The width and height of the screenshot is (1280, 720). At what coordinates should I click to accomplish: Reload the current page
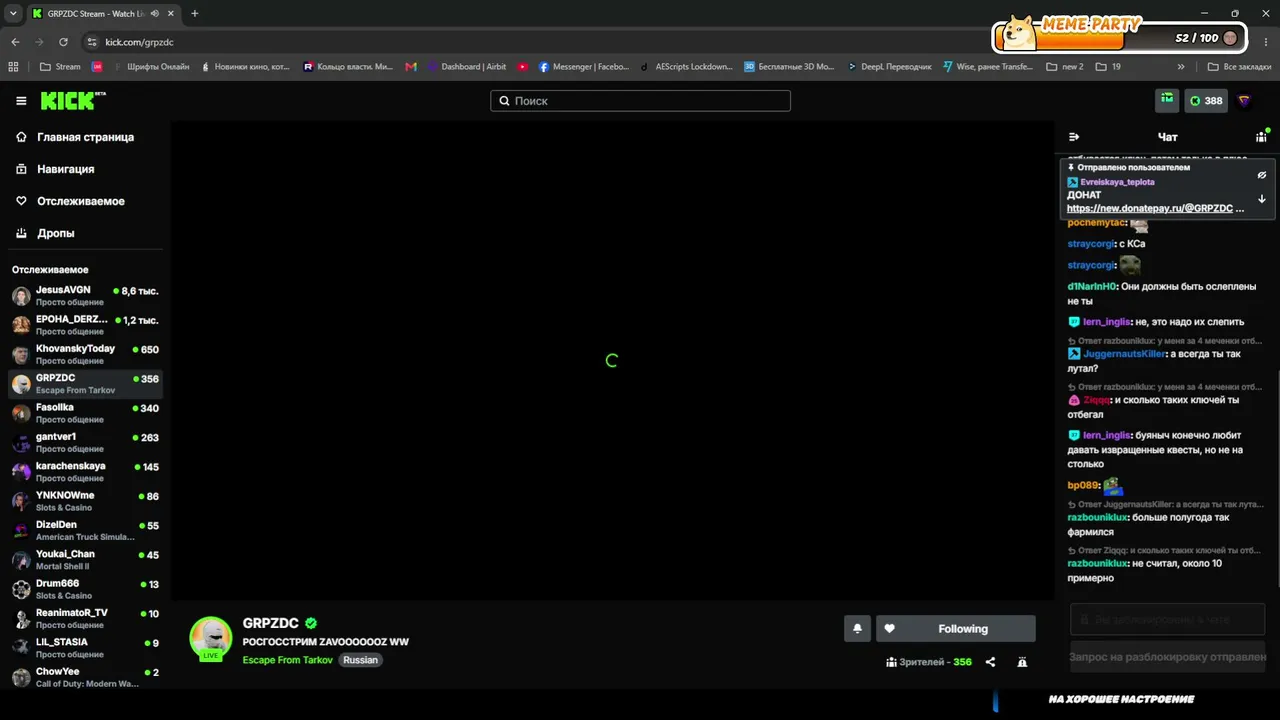click(x=63, y=42)
